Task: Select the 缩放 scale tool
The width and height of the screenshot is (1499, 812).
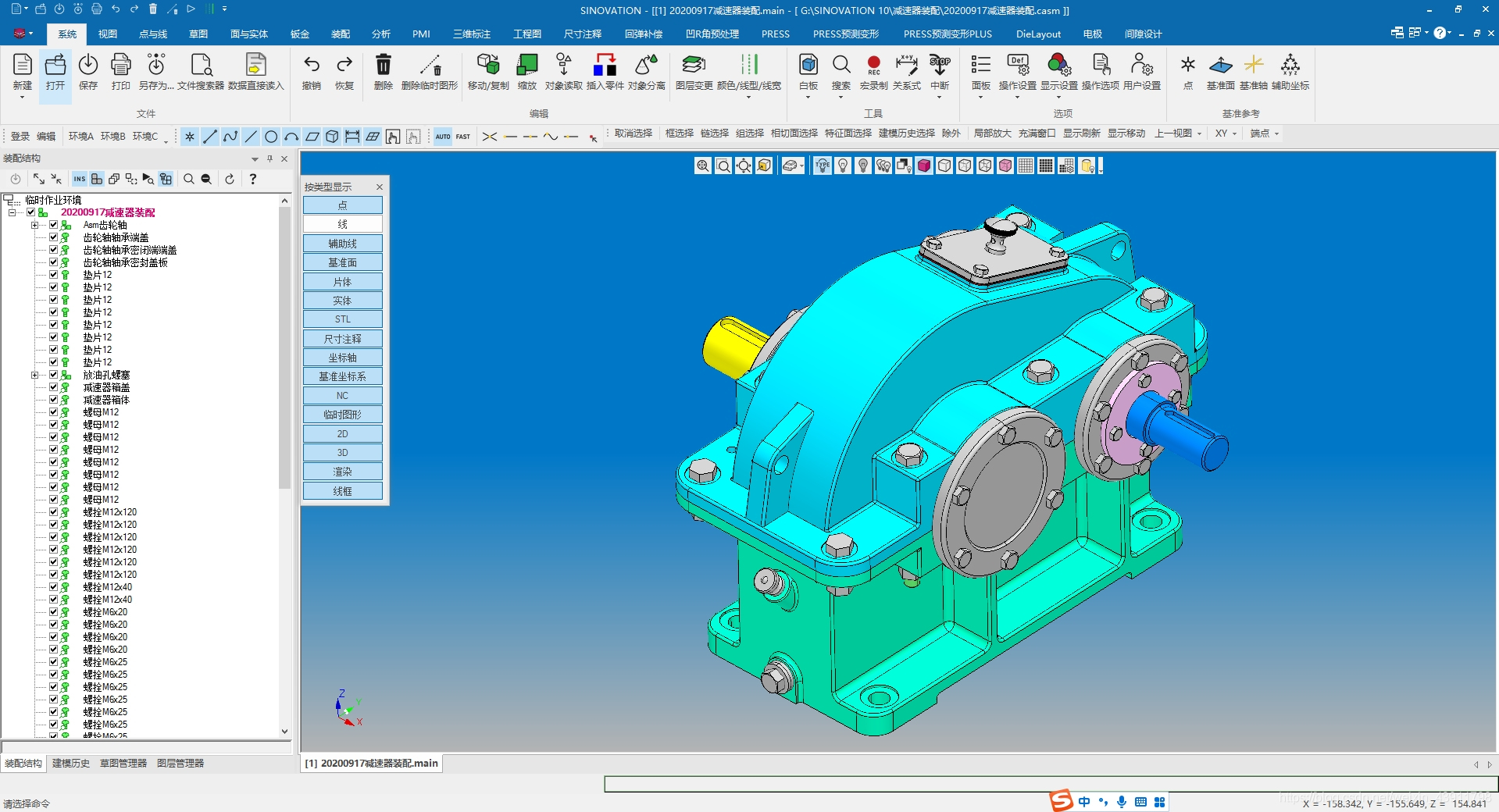Action: pos(527,72)
